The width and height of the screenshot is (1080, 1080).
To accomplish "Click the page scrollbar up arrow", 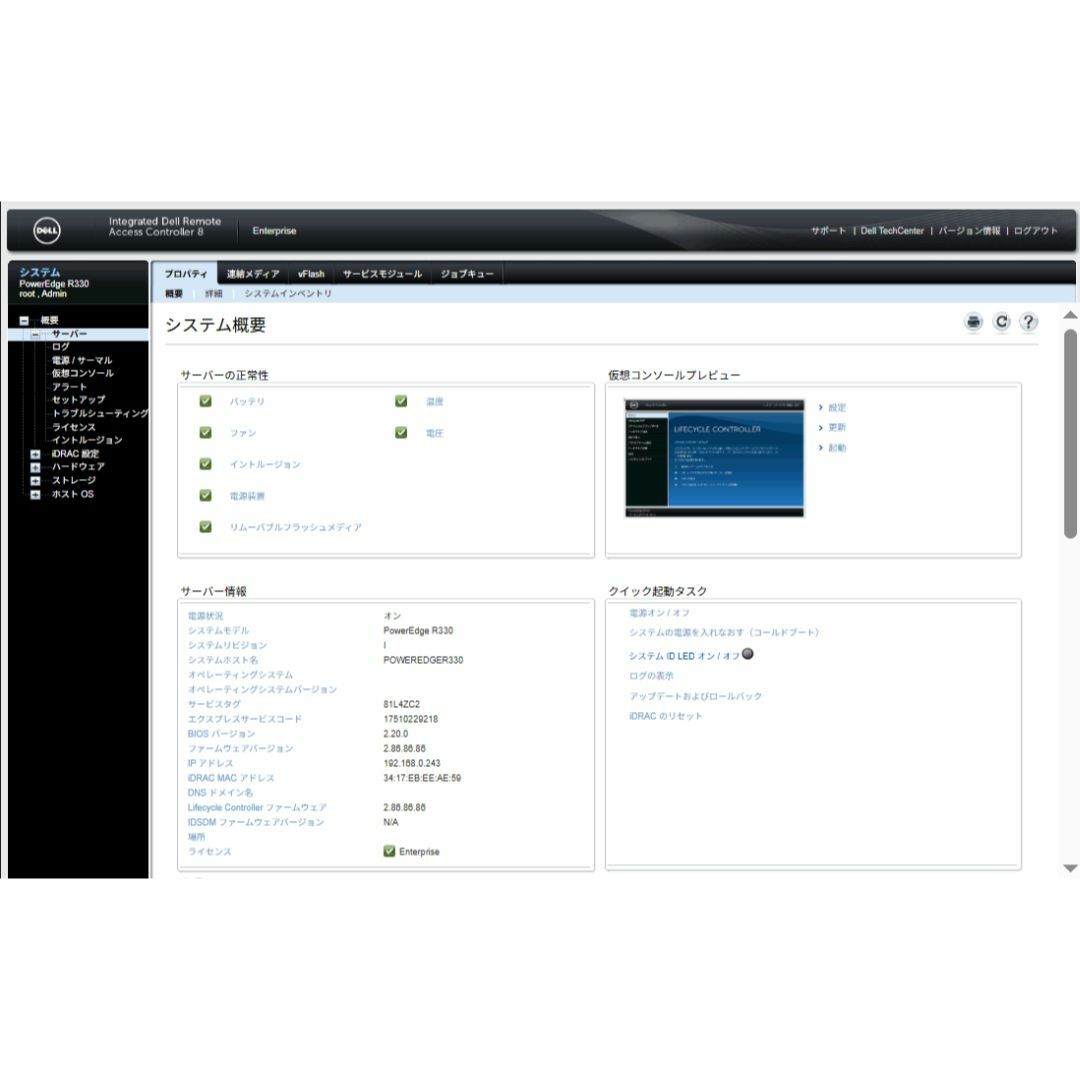I will point(1070,315).
